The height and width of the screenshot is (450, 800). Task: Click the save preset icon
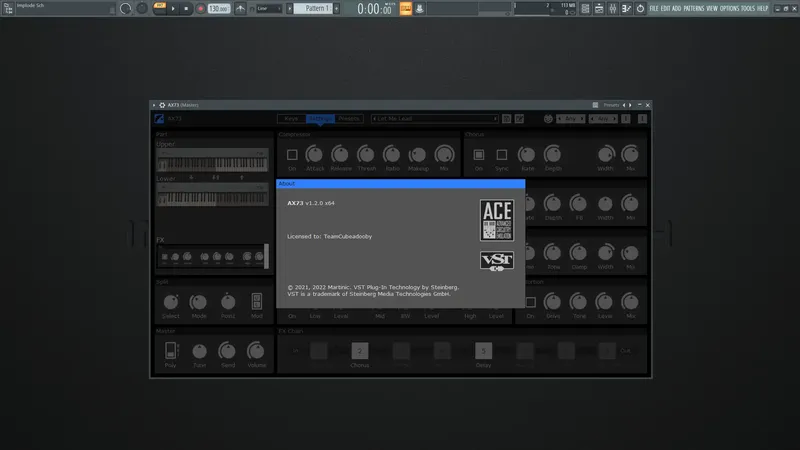(507, 119)
